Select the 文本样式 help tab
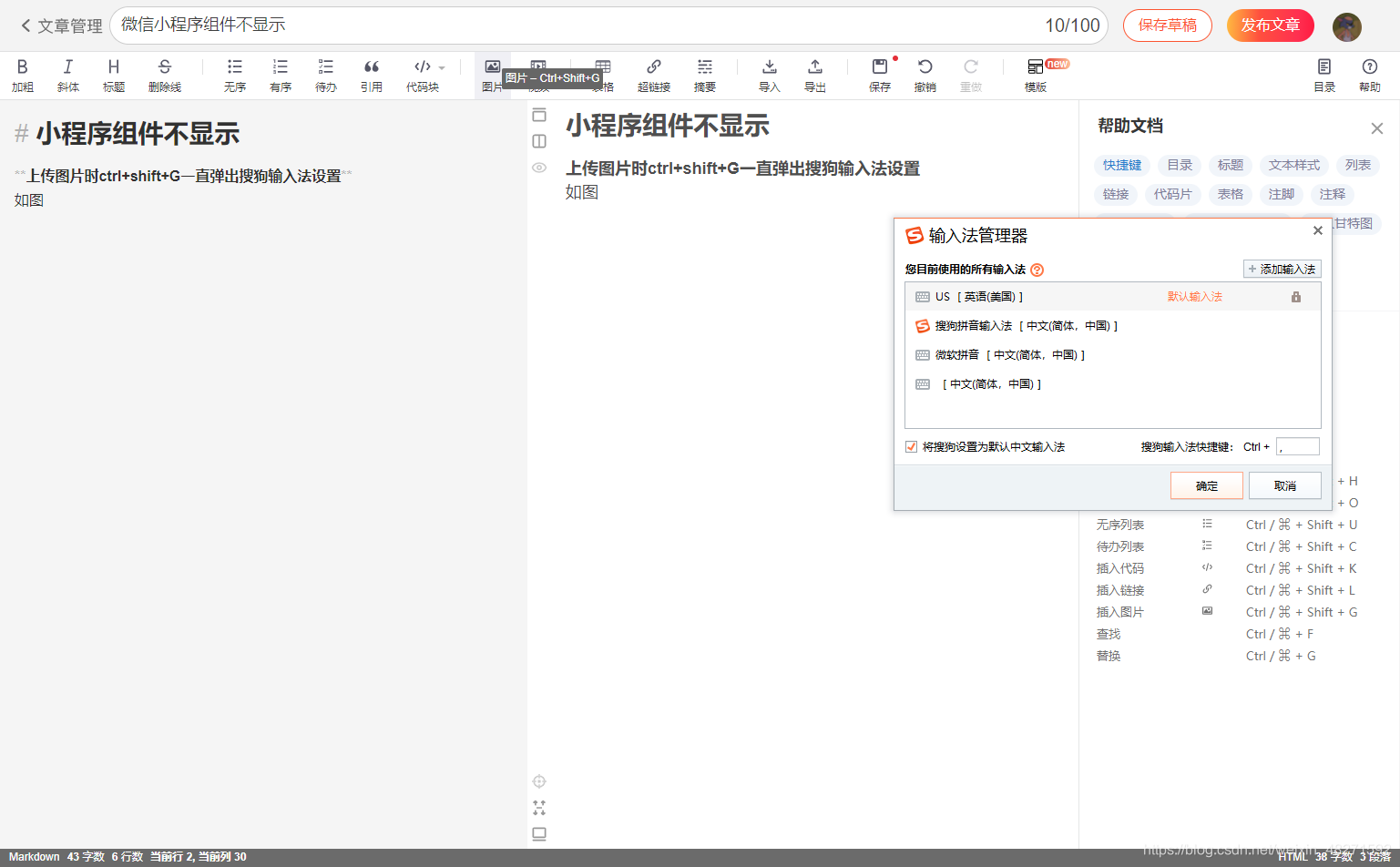 click(x=1294, y=165)
